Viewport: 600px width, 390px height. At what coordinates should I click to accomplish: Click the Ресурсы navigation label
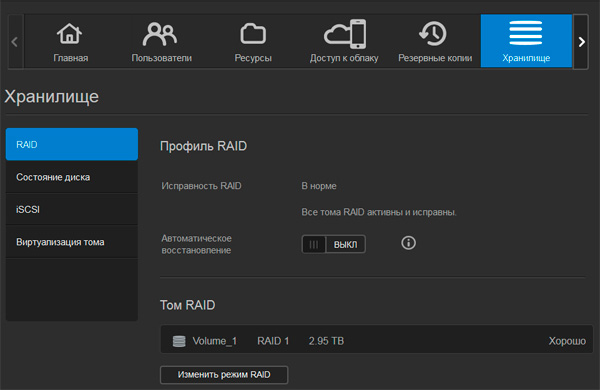253,58
